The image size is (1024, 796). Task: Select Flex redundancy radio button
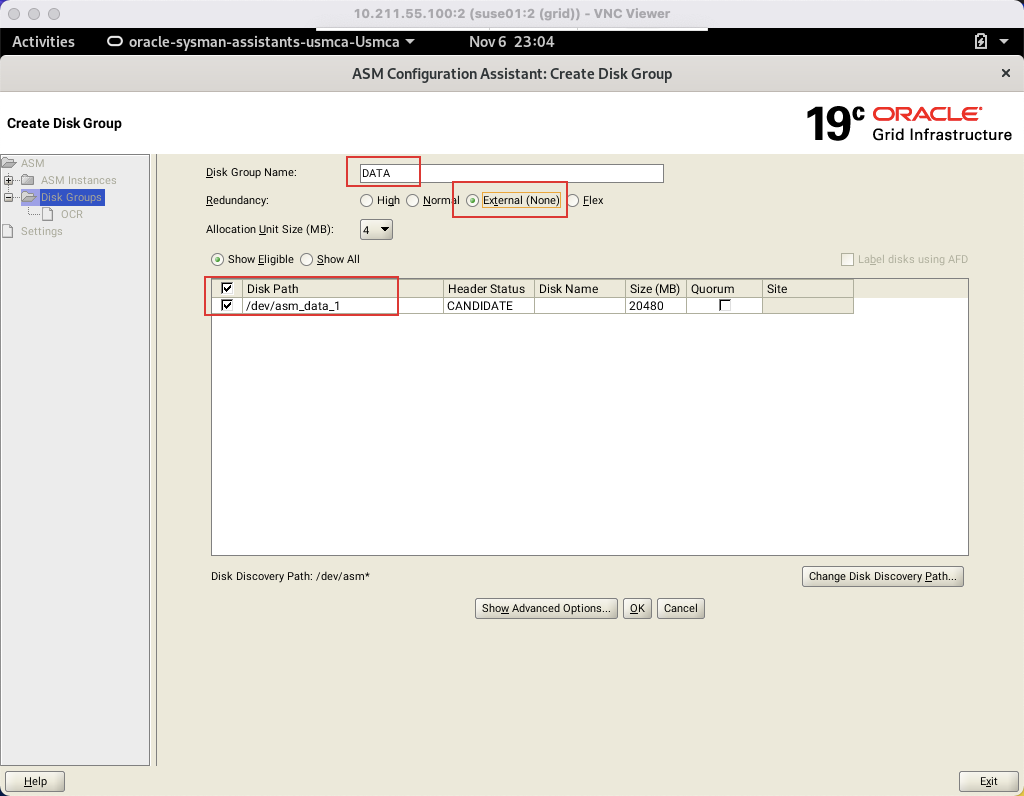point(573,200)
